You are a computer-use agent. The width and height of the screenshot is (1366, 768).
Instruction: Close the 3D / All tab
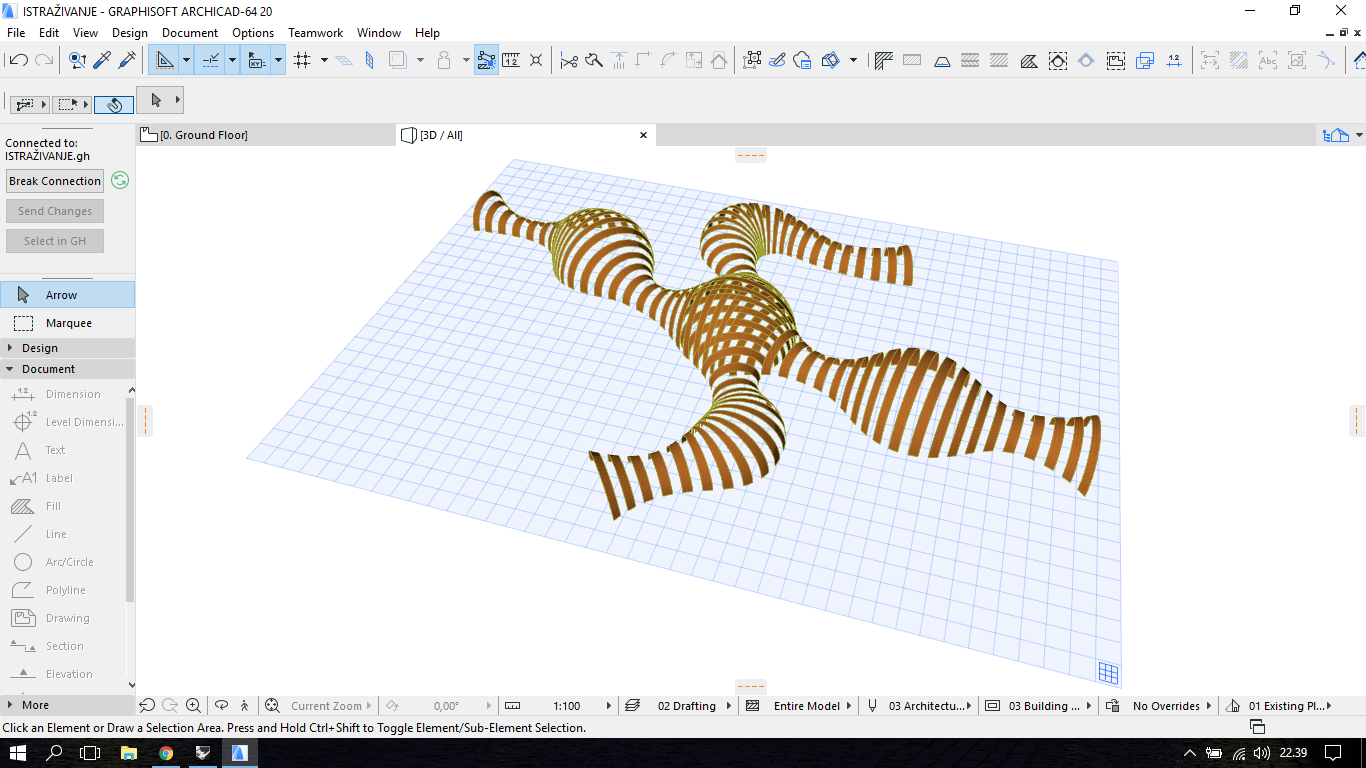[643, 135]
